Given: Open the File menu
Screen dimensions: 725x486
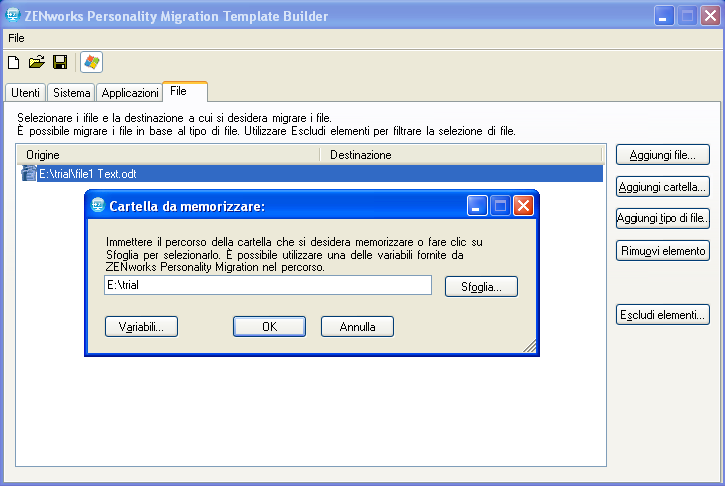Looking at the screenshot, I should [16, 38].
